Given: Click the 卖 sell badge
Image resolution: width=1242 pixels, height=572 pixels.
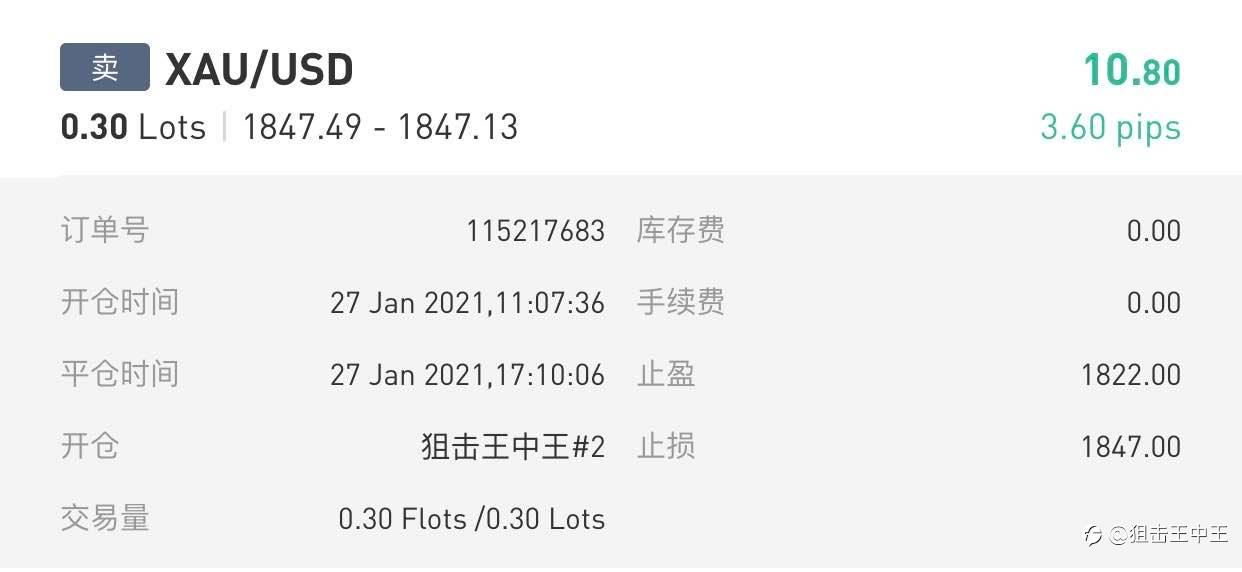Looking at the screenshot, I should [x=105, y=67].
